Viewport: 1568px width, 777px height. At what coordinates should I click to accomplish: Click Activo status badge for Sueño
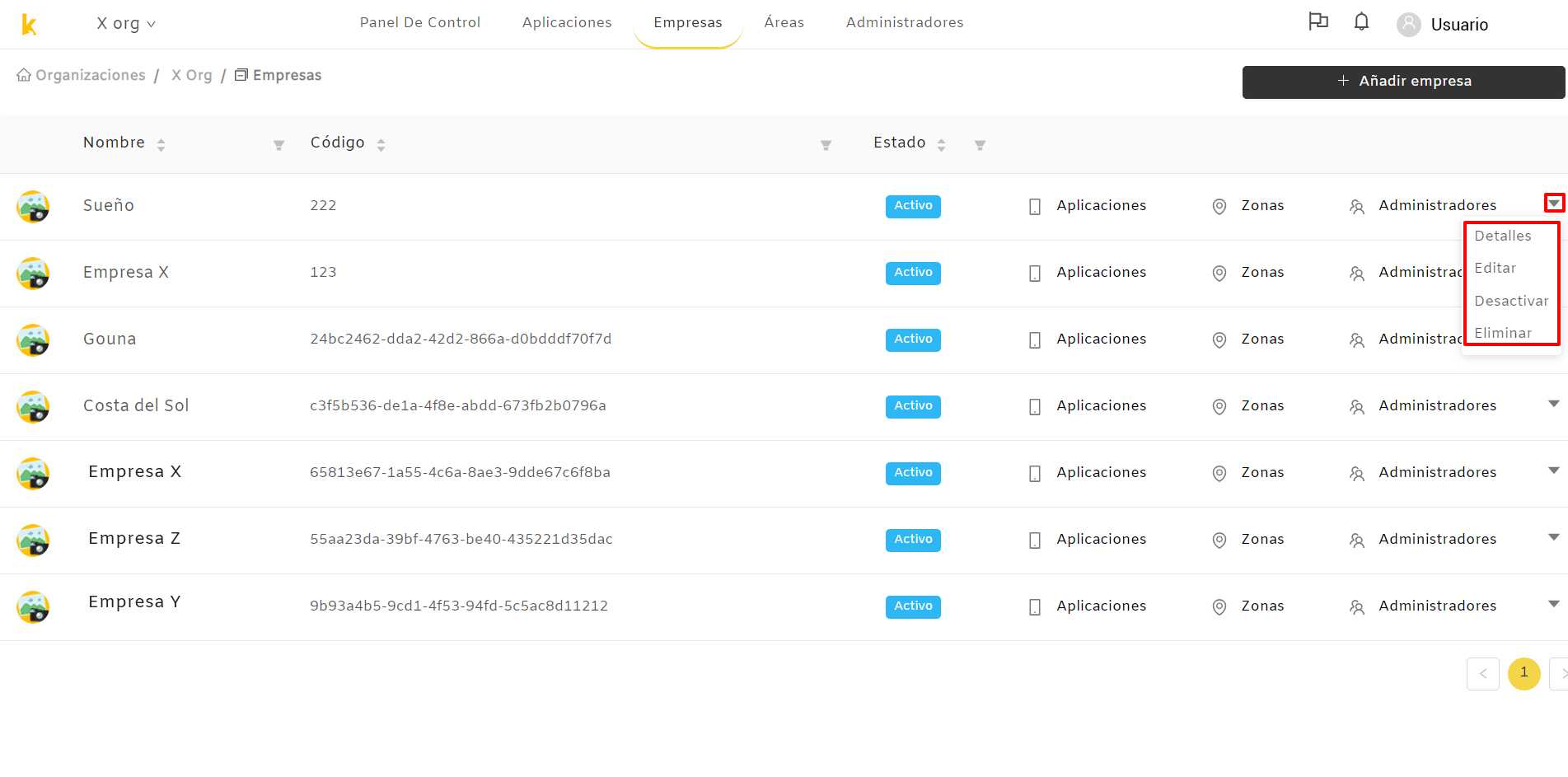[x=913, y=206]
